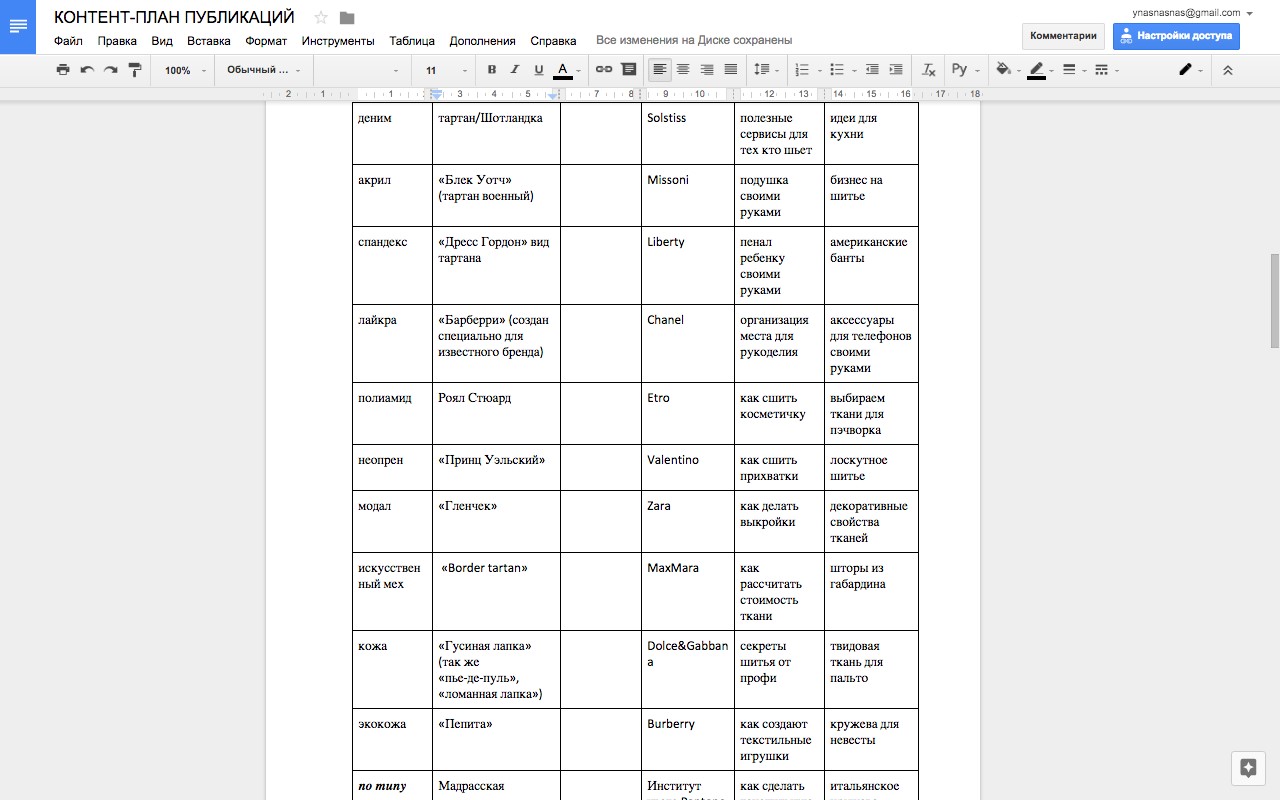Screen dimensions: 1280x800
Task: Click the left indent marker on ruler
Action: [x=436, y=96]
